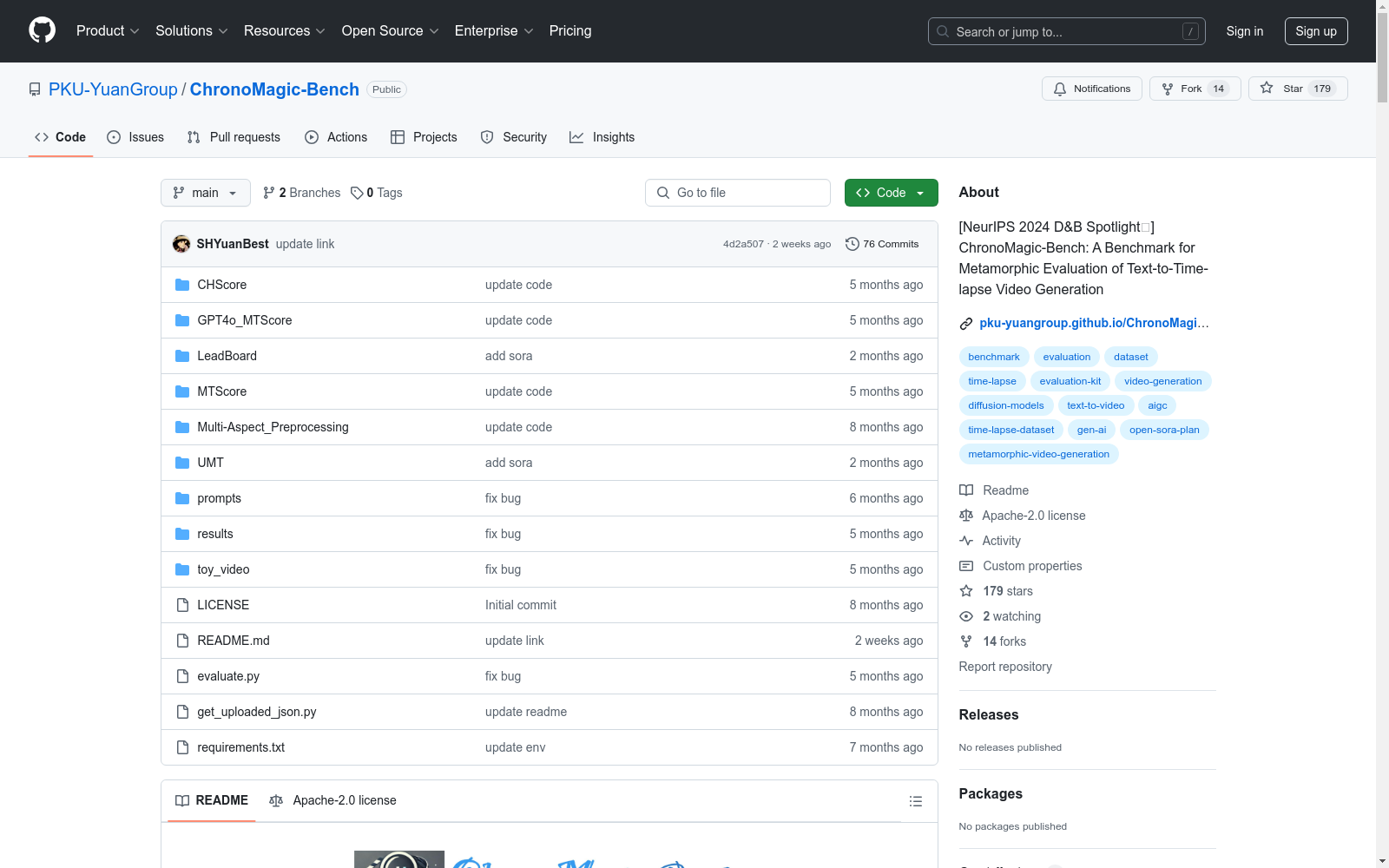Click the LICENSE file icon

pyautogui.click(x=182, y=605)
